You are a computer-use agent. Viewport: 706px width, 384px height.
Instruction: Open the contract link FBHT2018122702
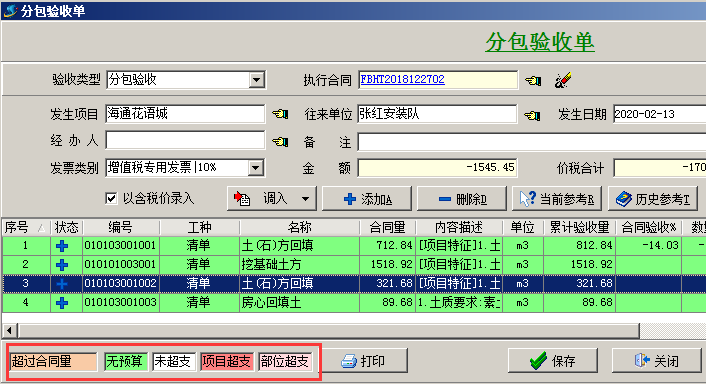(402, 79)
